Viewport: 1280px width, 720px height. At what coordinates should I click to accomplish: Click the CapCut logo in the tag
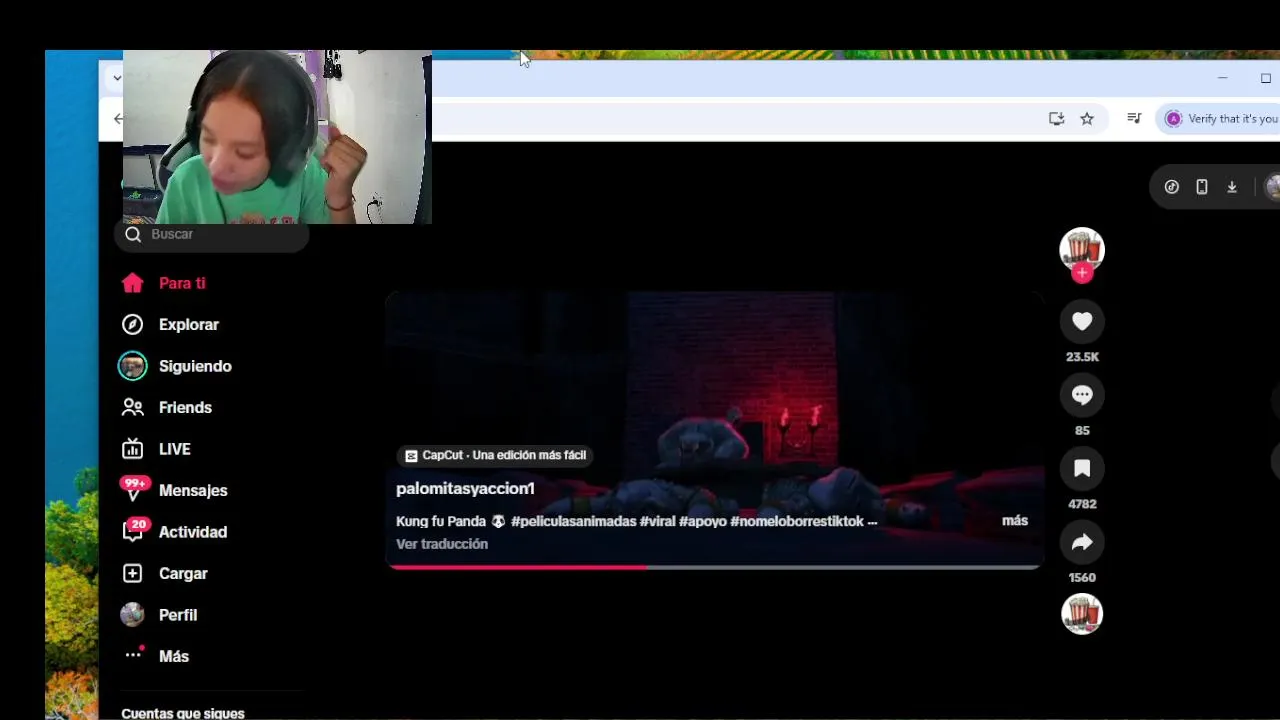point(411,455)
